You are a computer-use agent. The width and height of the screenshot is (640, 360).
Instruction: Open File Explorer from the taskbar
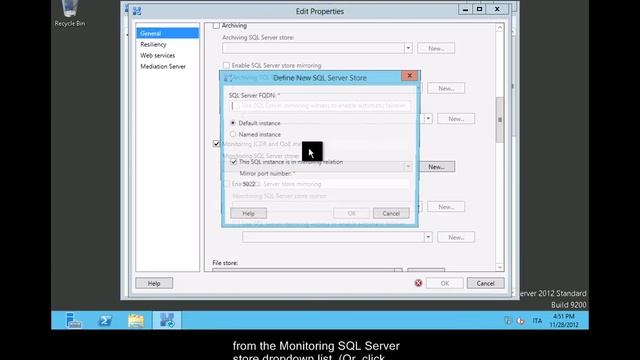click(x=136, y=321)
